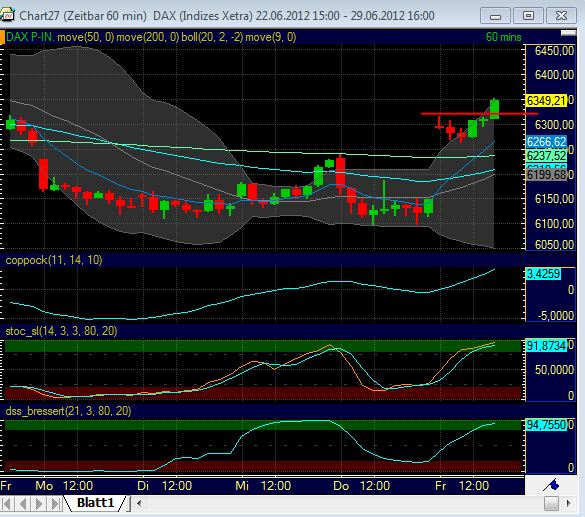Viewport: 585px width, 517px height.
Task: Click the horizontal scrollbar left arrow
Action: pos(139,503)
